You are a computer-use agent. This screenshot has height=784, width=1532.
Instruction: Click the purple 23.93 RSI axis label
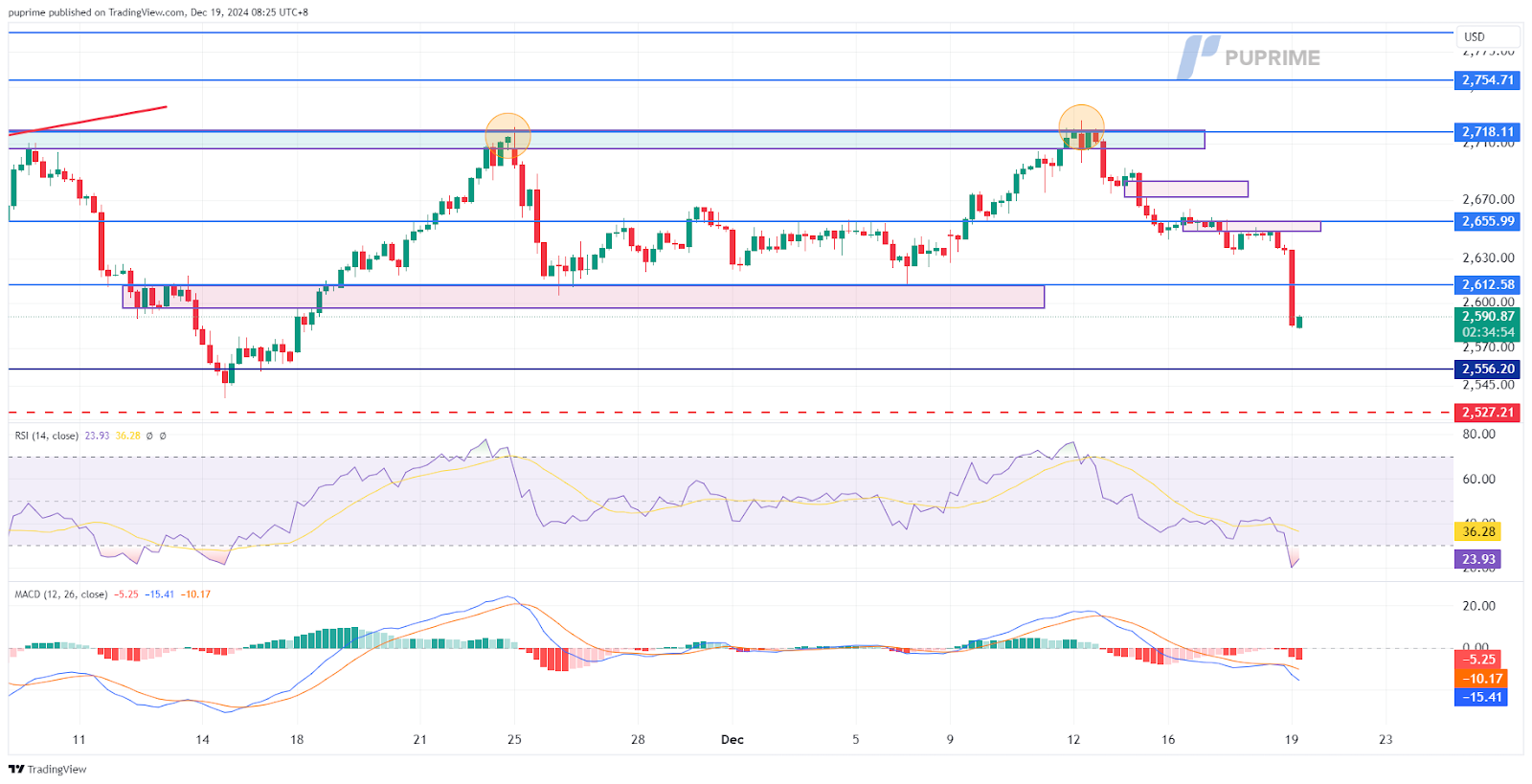click(1478, 559)
